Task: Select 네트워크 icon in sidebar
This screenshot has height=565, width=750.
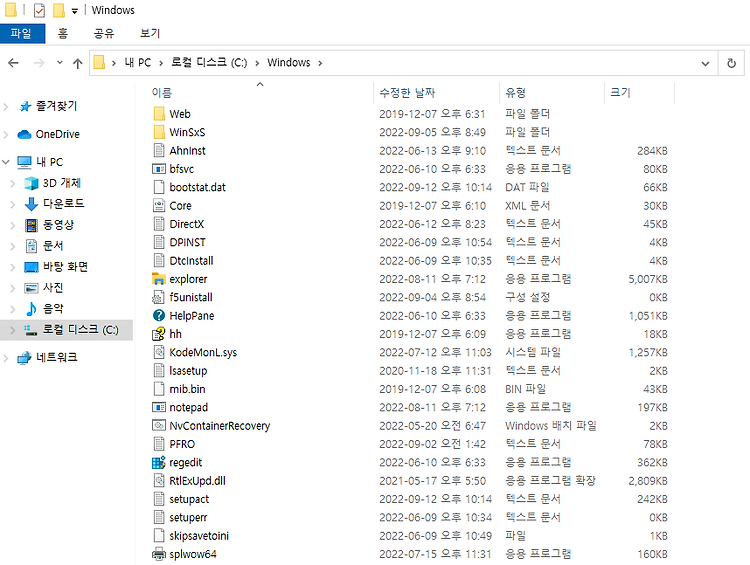Action: pyautogui.click(x=24, y=357)
